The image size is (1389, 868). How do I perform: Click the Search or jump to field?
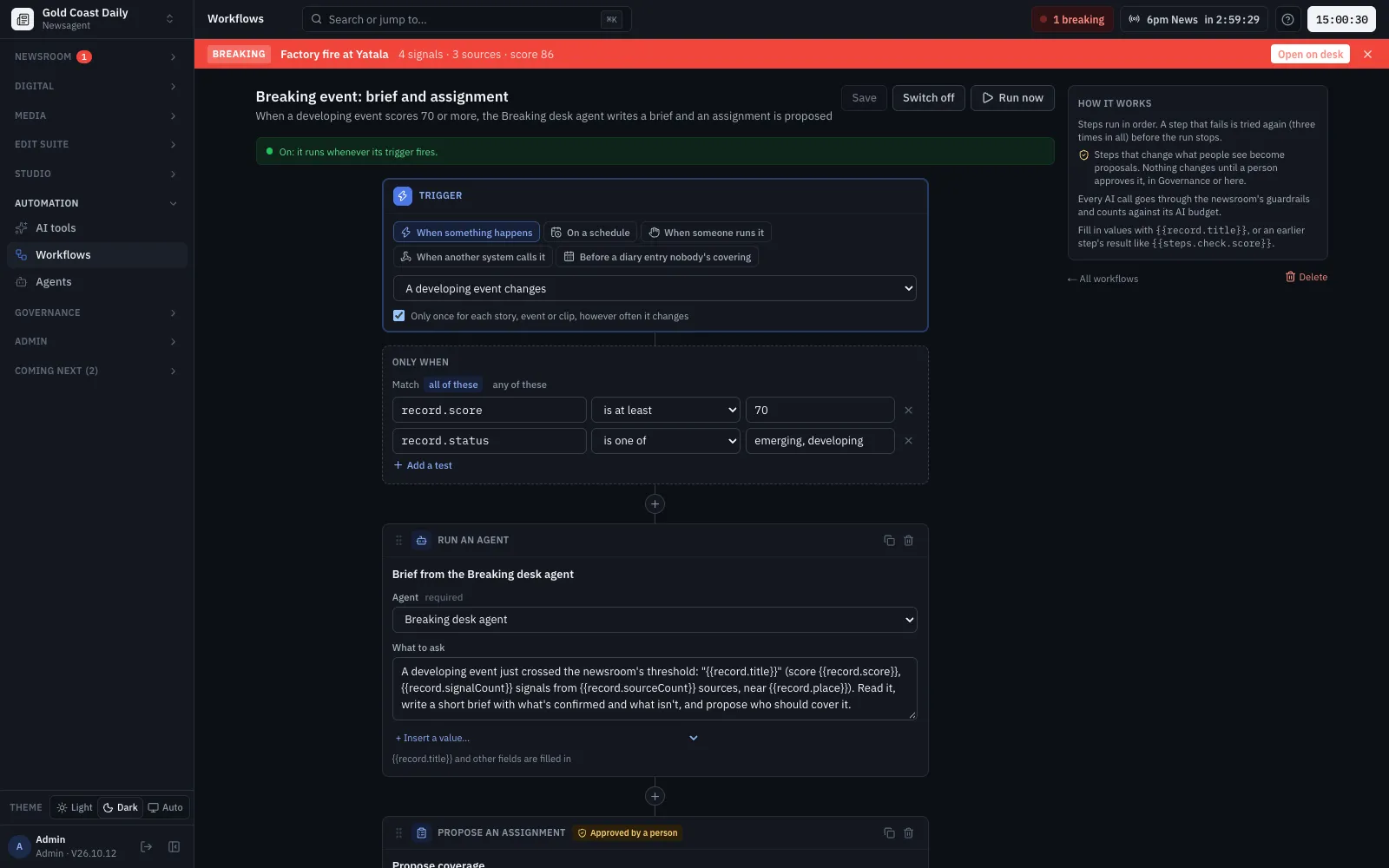pos(466,19)
